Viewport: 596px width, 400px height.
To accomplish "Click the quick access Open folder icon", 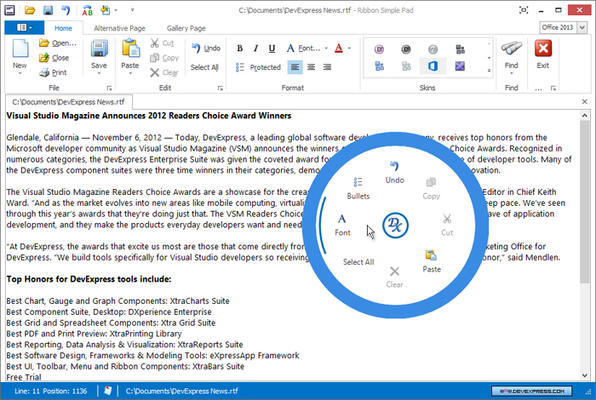I will [30, 10].
